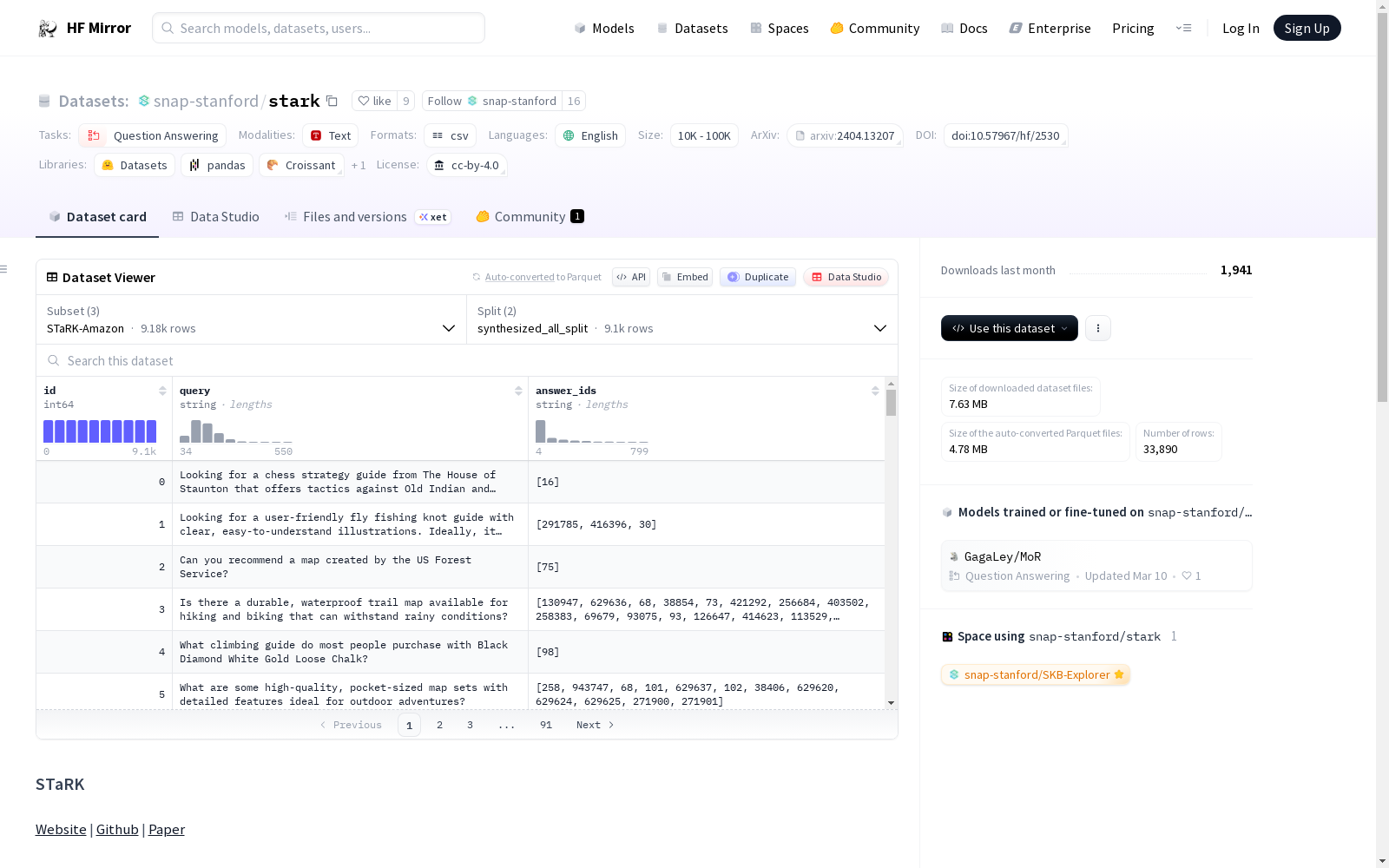The width and height of the screenshot is (1389, 868).
Task: Click the Question Answering task tag
Action: pos(153,135)
